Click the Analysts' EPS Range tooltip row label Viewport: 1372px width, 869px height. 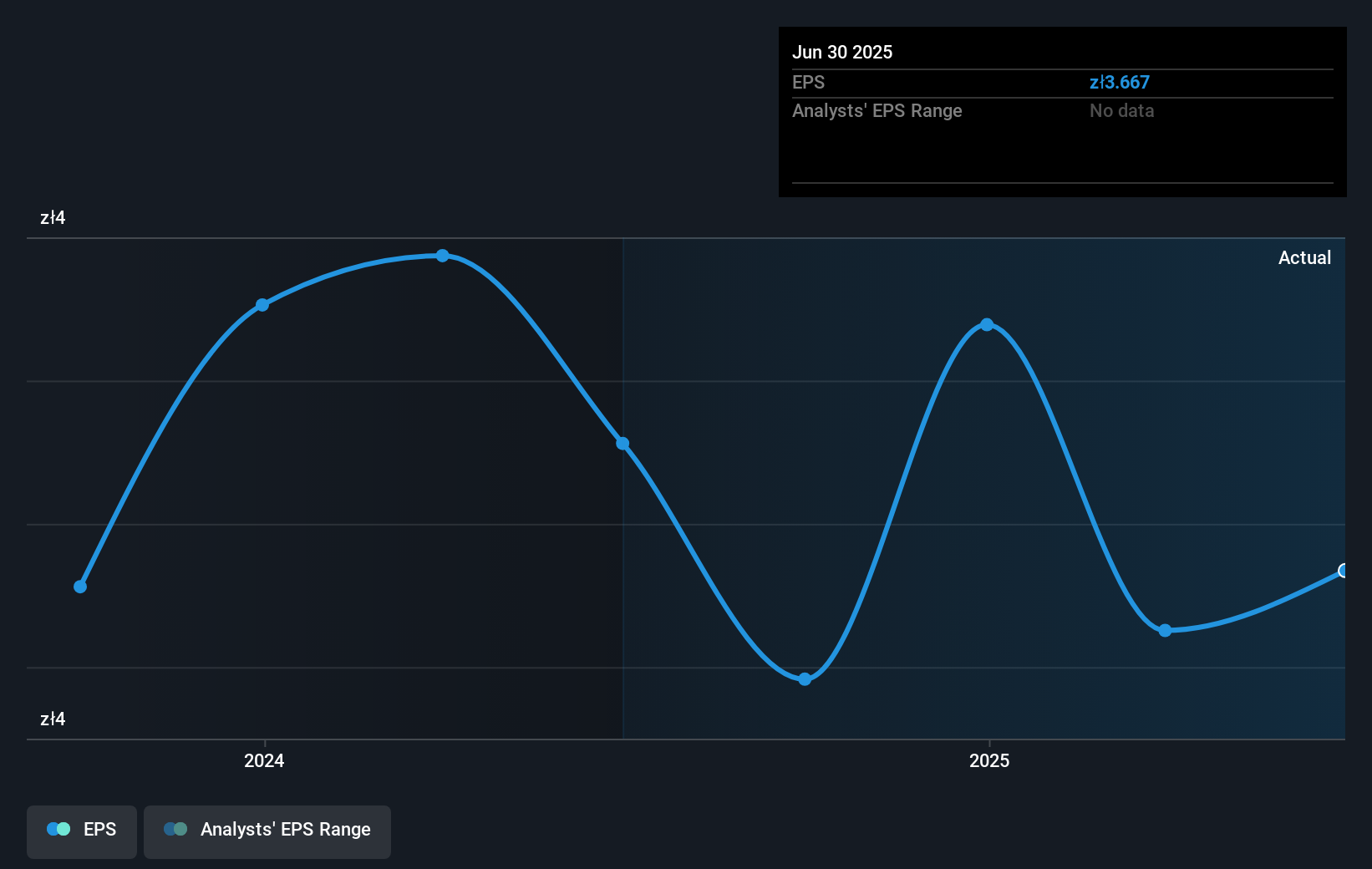[877, 110]
